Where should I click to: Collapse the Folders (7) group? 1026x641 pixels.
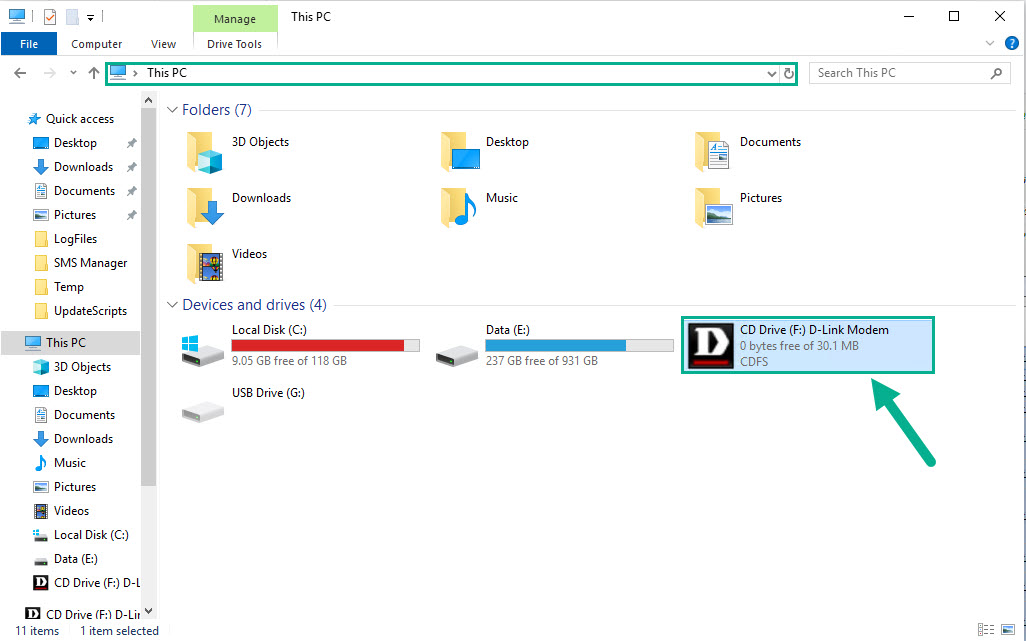(x=172, y=110)
